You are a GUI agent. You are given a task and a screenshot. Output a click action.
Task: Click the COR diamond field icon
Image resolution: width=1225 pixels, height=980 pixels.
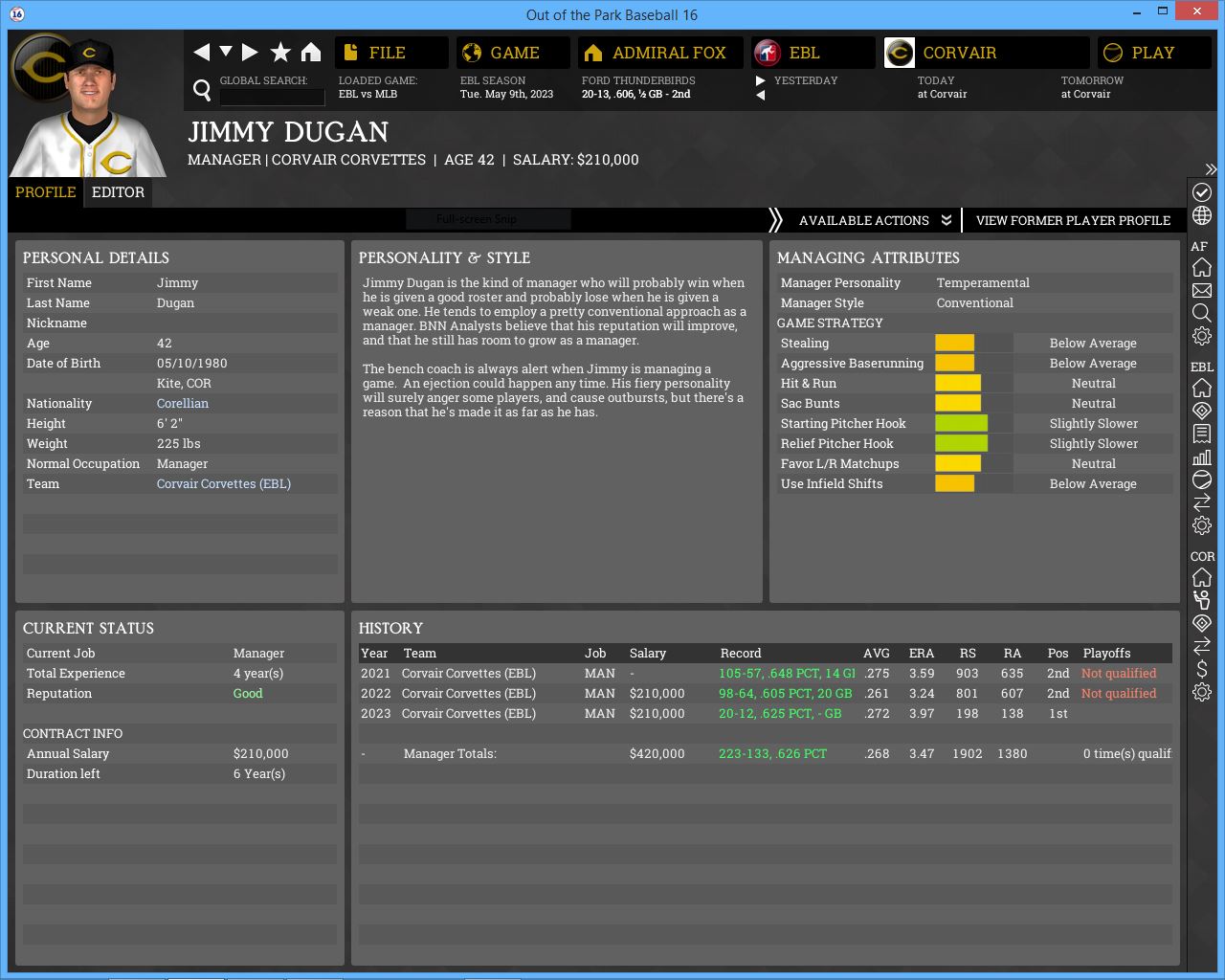1202,623
